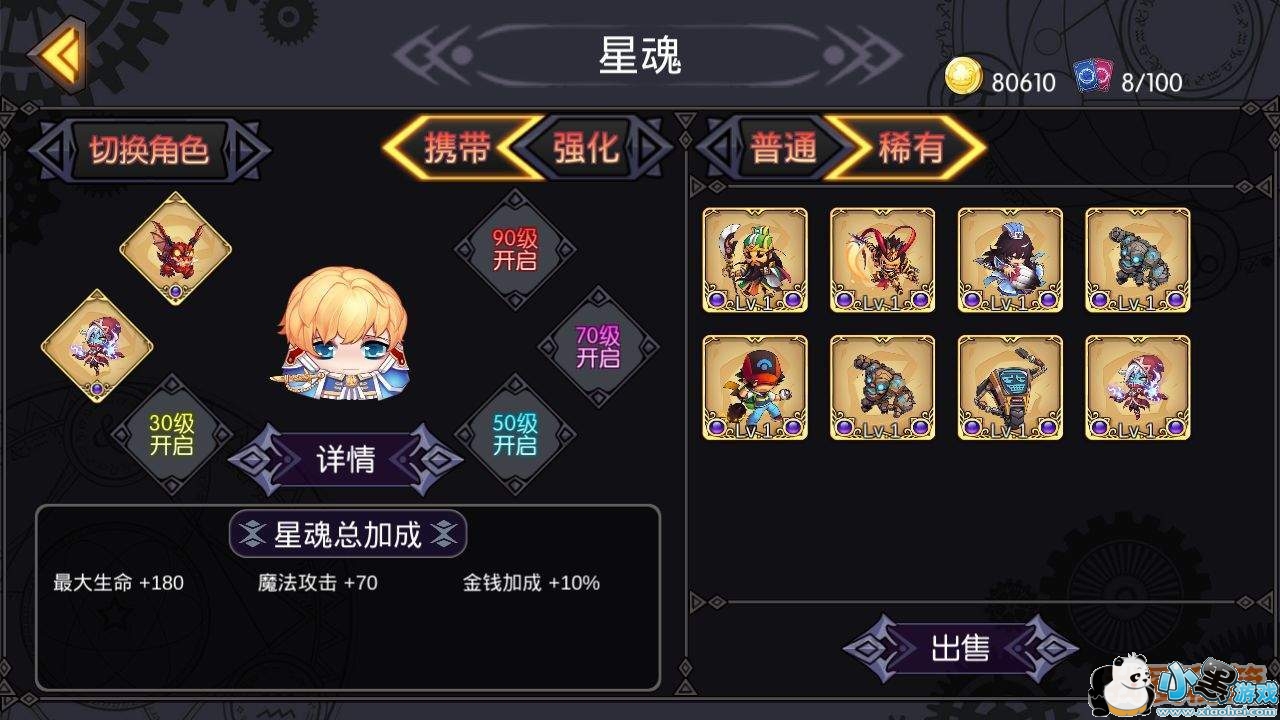
Task: Tap the blue-pink card counter icon
Action: click(x=1093, y=78)
